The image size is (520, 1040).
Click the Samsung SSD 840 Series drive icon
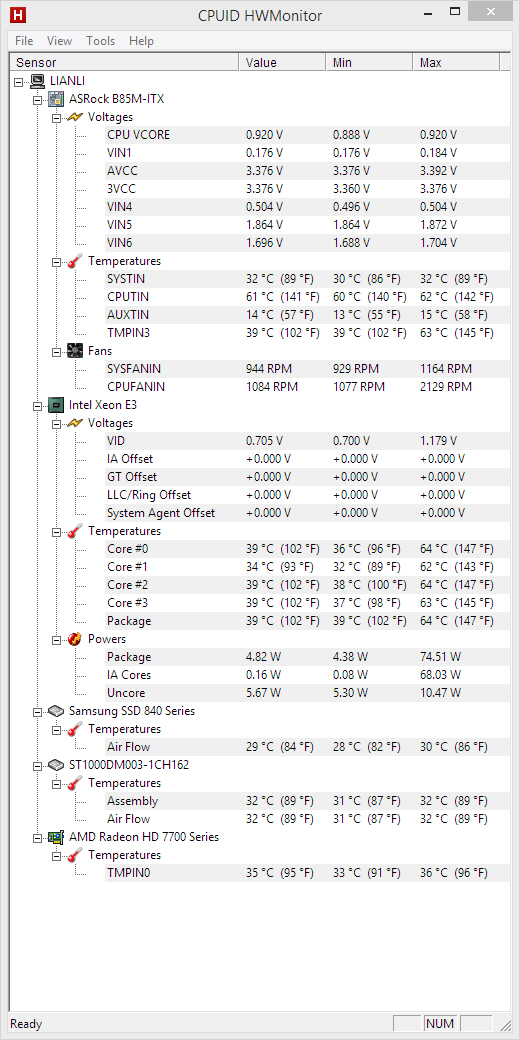[x=56, y=710]
